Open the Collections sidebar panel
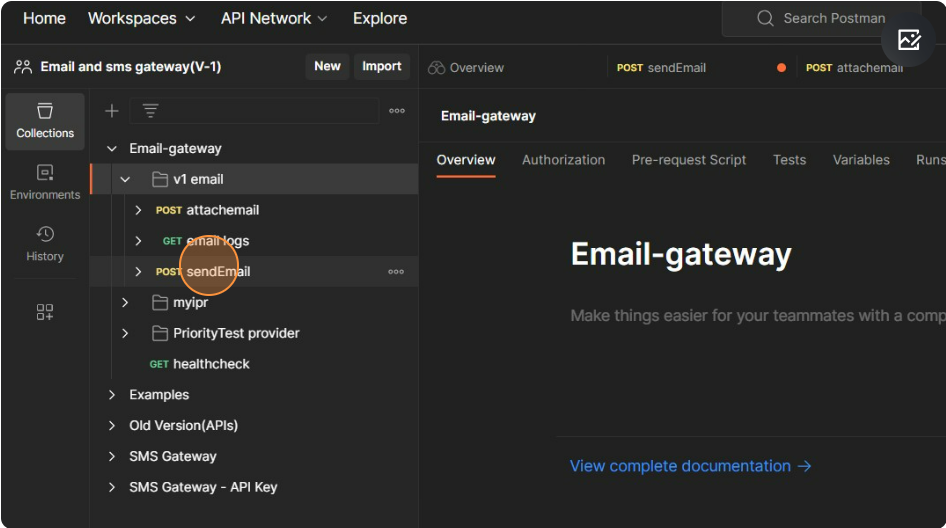Screen dimensions: 946x528 tap(45, 121)
